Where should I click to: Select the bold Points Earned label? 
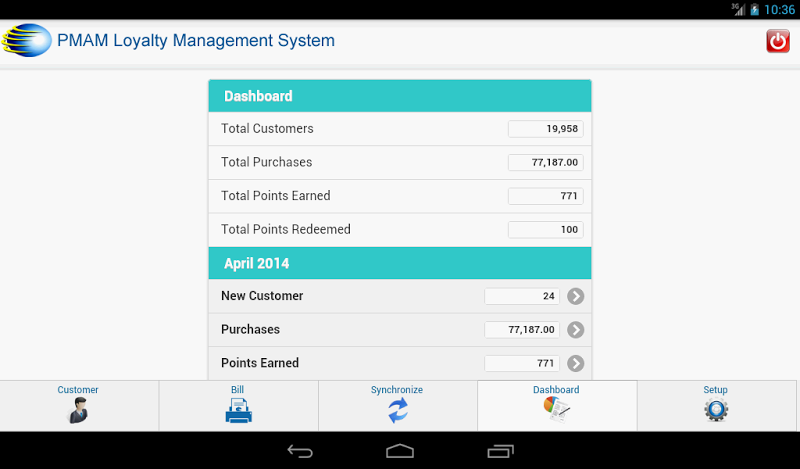pyautogui.click(x=260, y=363)
